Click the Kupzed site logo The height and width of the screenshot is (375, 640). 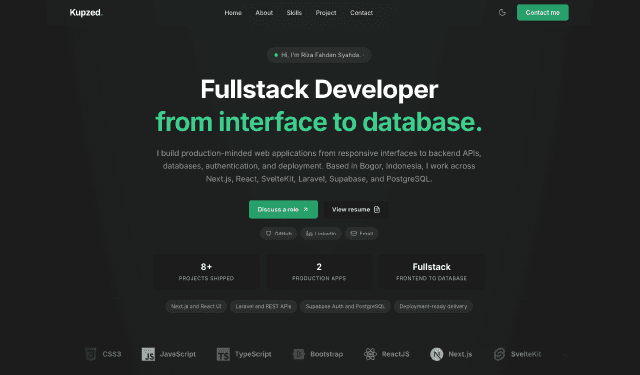[86, 13]
